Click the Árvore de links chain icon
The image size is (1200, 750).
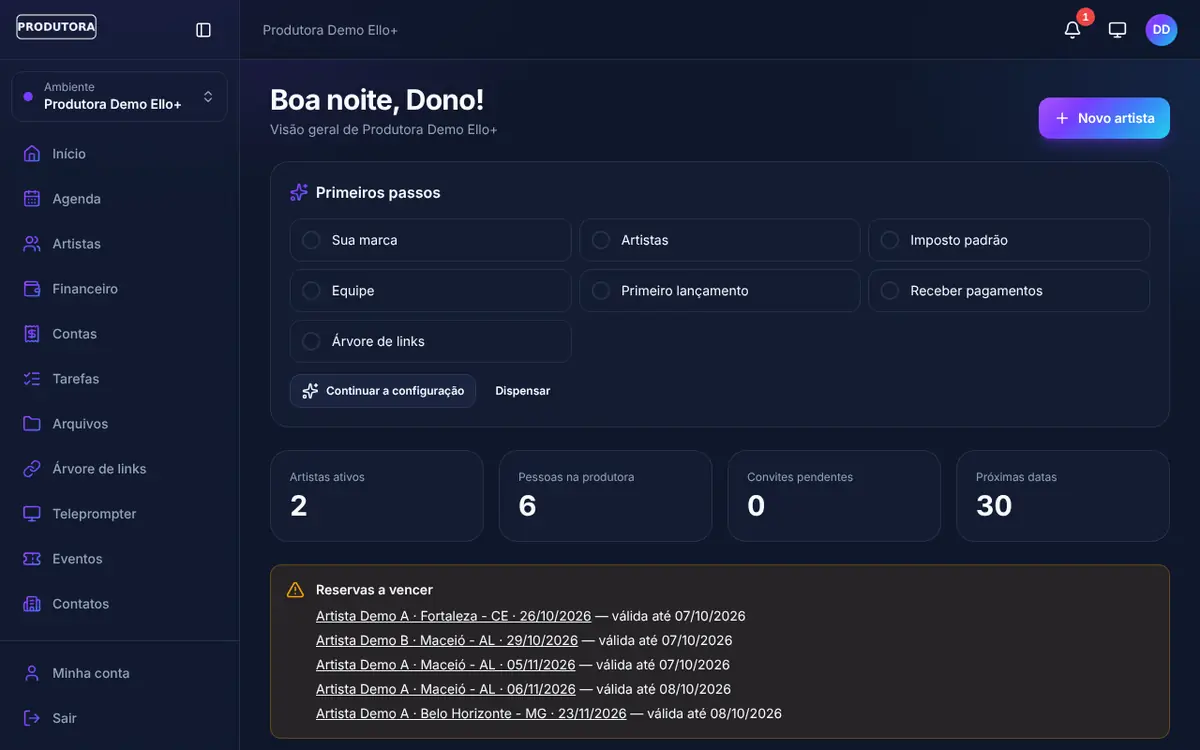click(x=32, y=469)
